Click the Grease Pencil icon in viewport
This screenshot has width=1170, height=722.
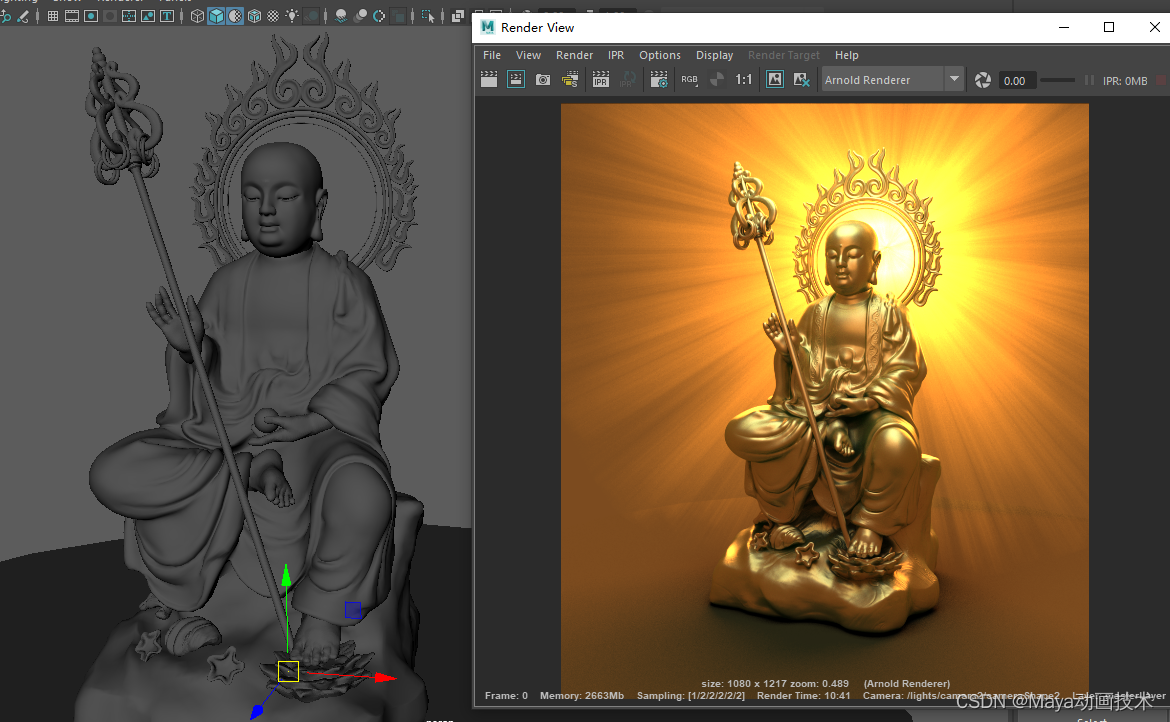click(23, 16)
